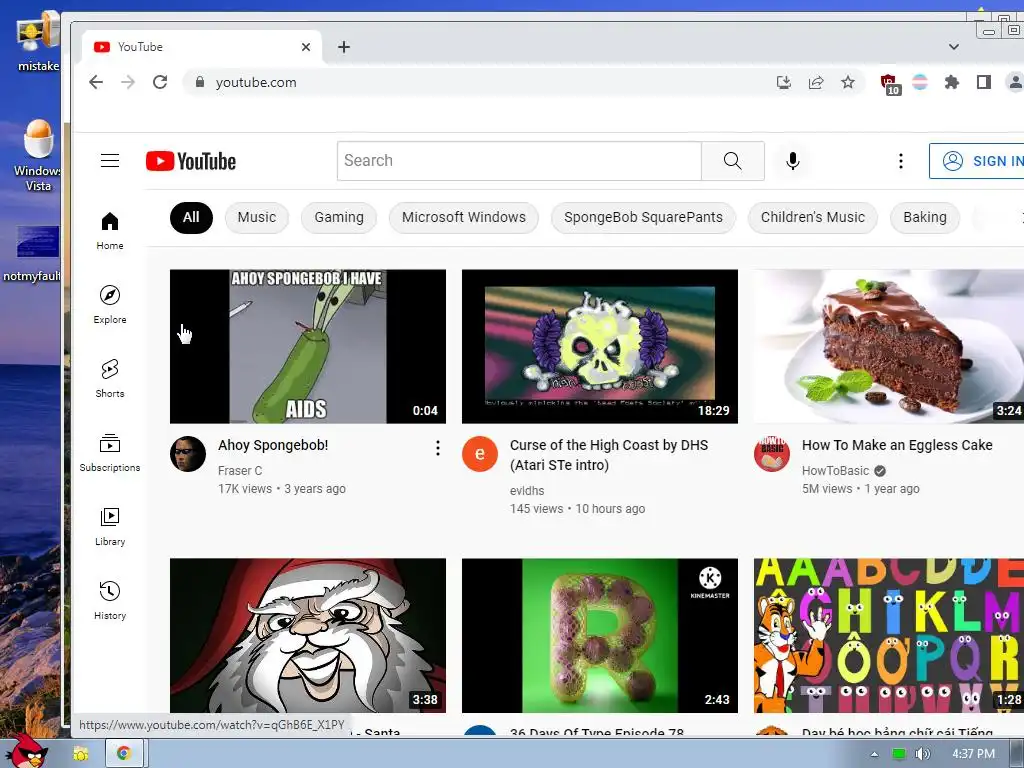The height and width of the screenshot is (768, 1024).
Task: Open HowToBasic channel name
Action: (x=835, y=471)
